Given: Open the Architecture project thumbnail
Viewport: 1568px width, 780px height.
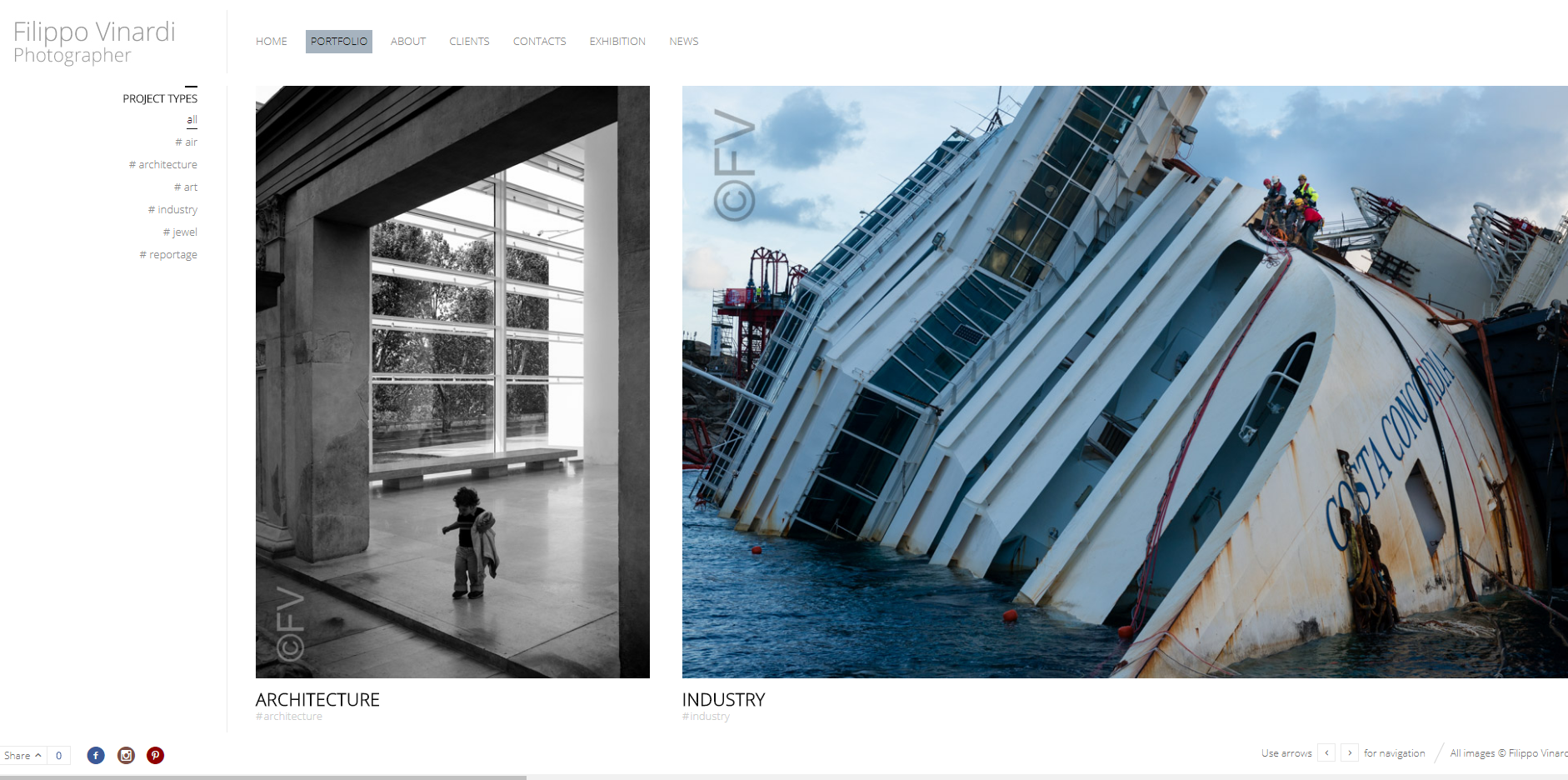Looking at the screenshot, I should pos(452,382).
